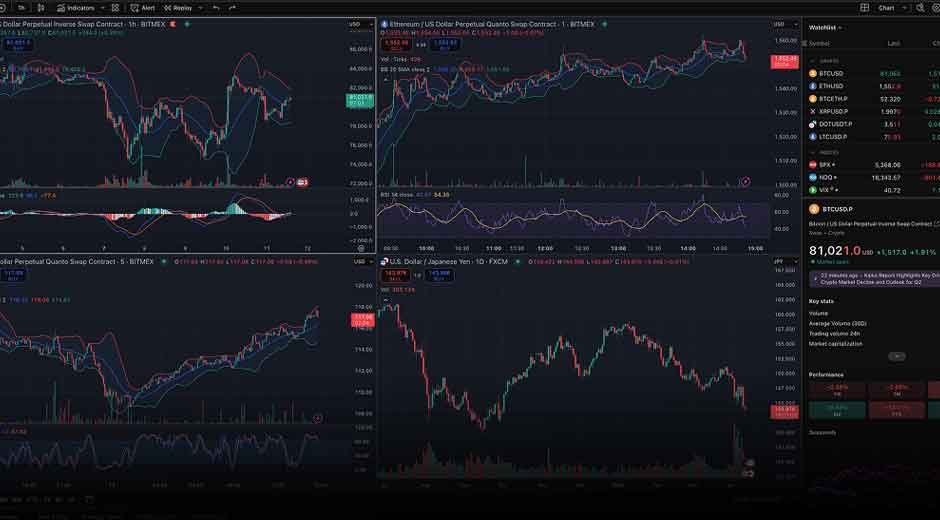Click the settings gear on Bitcoin MACD axis
Image resolution: width=940 pixels, height=520 pixels.
point(361,248)
